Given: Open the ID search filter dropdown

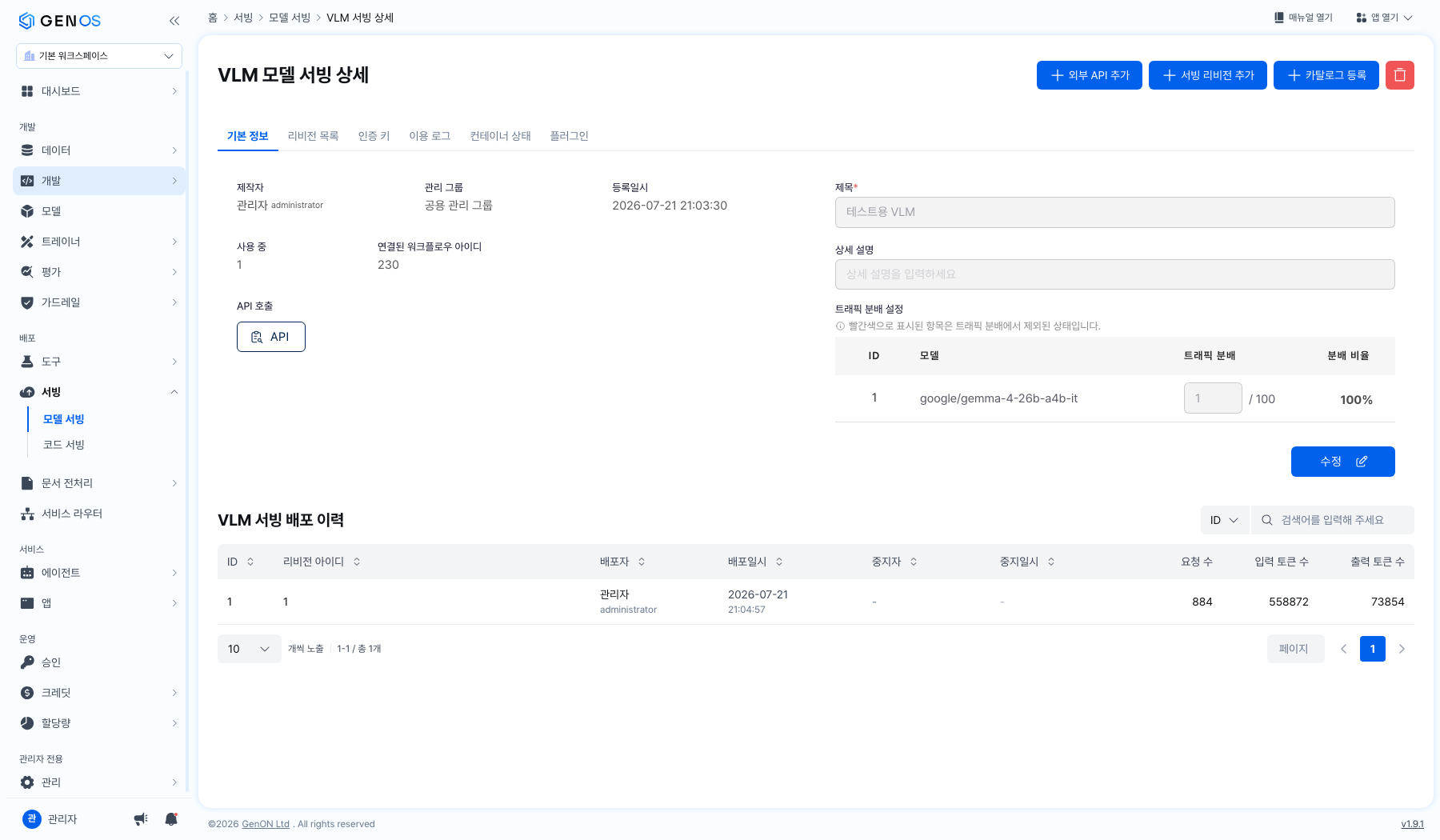Looking at the screenshot, I should 1224,520.
